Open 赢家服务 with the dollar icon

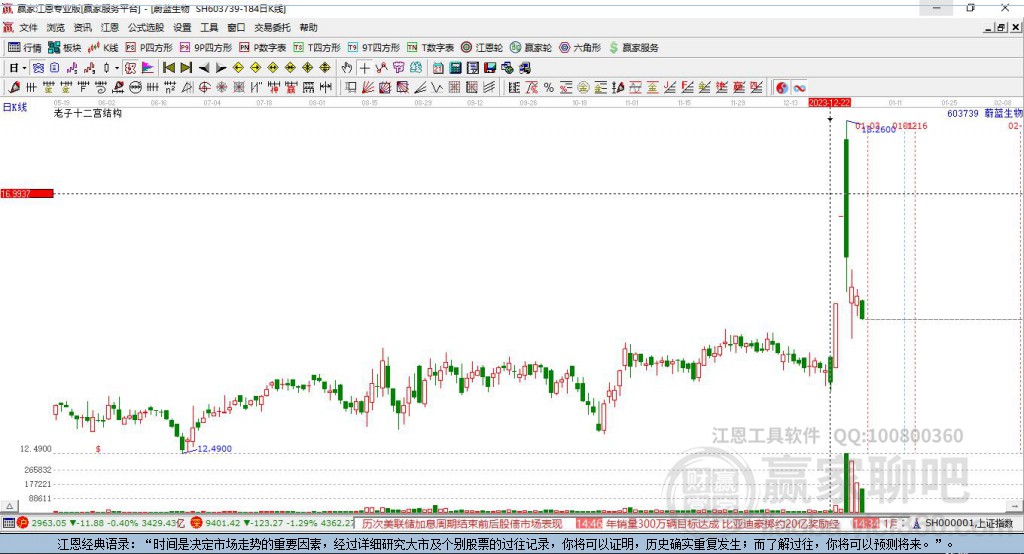pyautogui.click(x=633, y=48)
